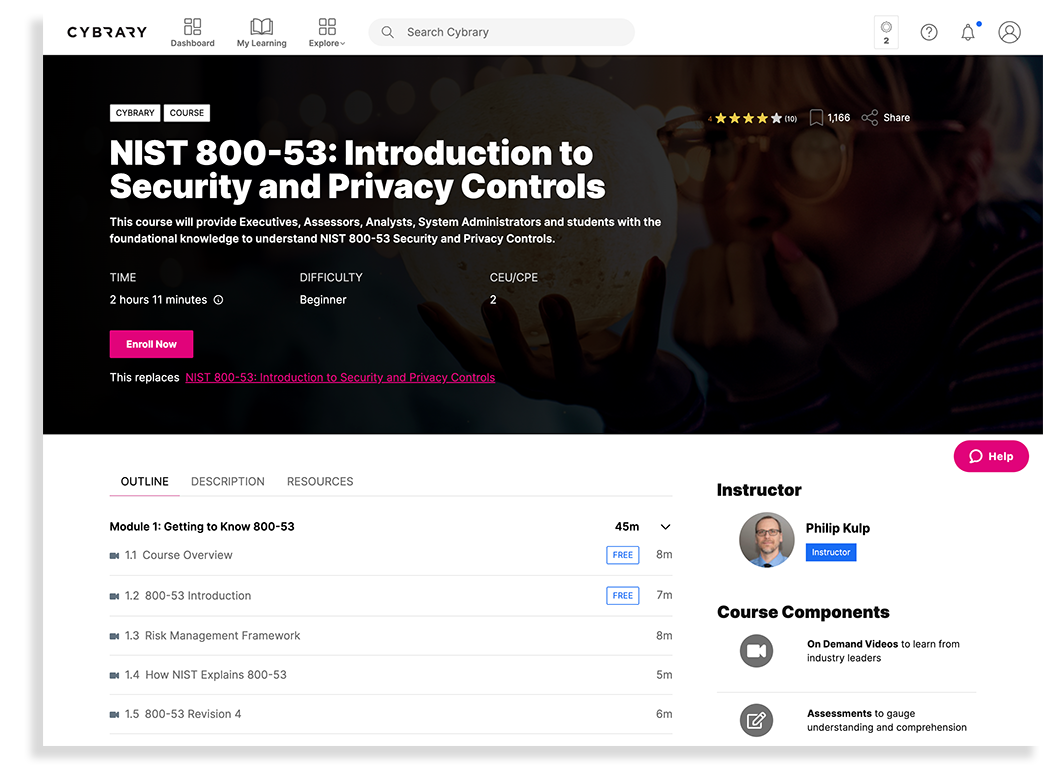The width and height of the screenshot is (1055, 783).
Task: Click the On Demand Videos camera icon
Action: (x=756, y=651)
